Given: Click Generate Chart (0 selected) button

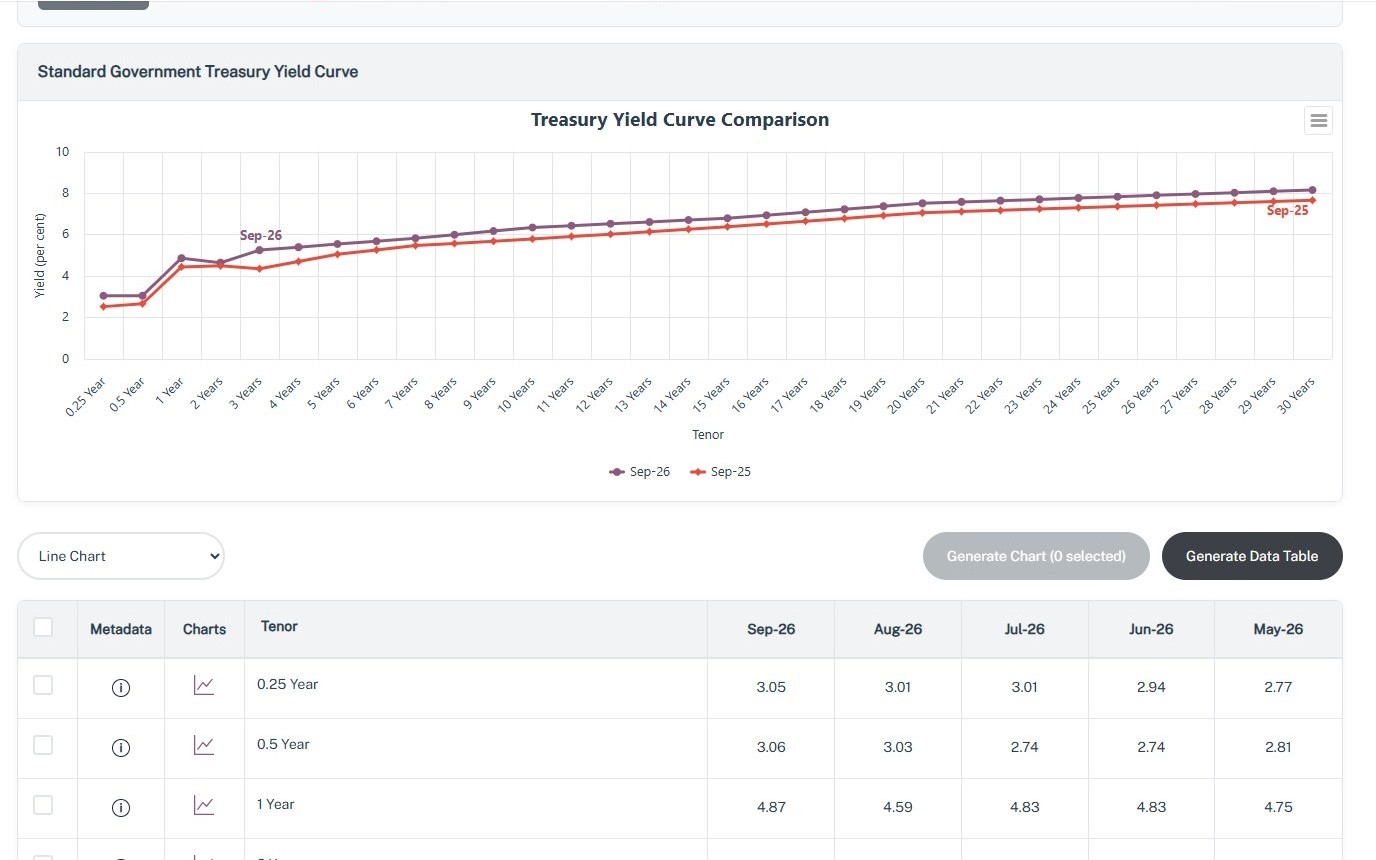Looking at the screenshot, I should coord(1036,556).
